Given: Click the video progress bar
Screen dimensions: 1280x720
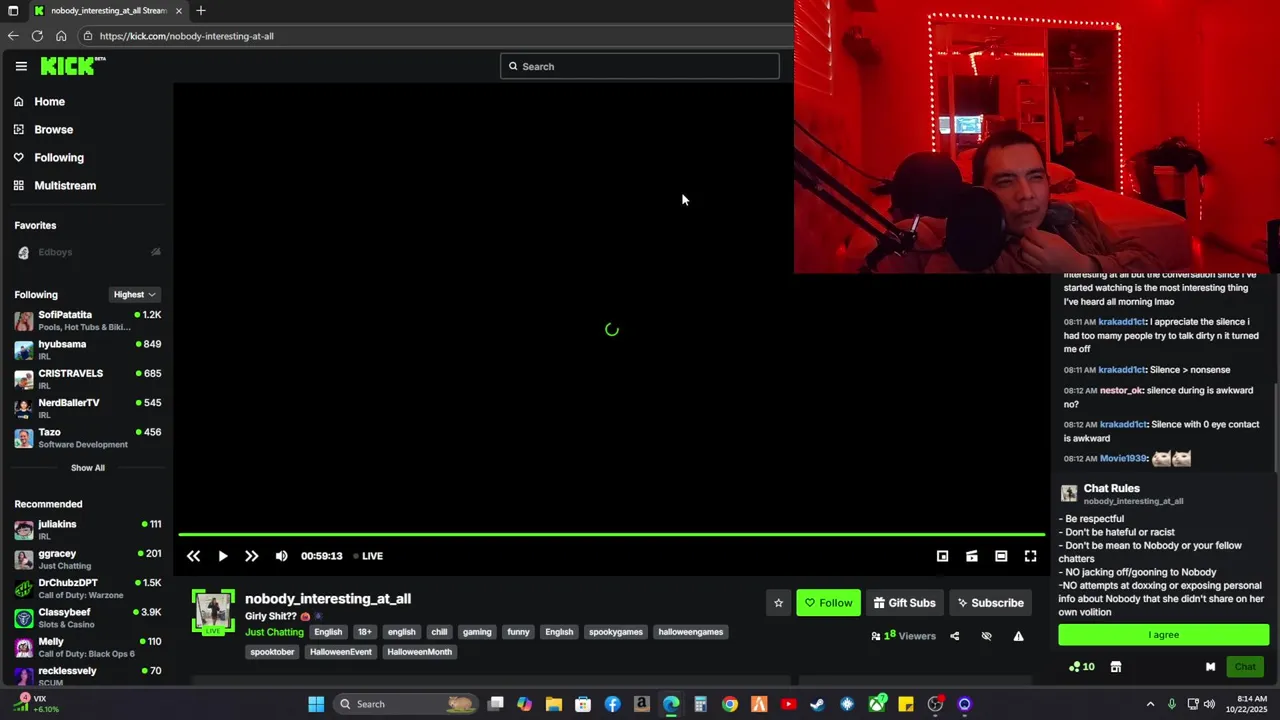Looking at the screenshot, I should pos(612,535).
